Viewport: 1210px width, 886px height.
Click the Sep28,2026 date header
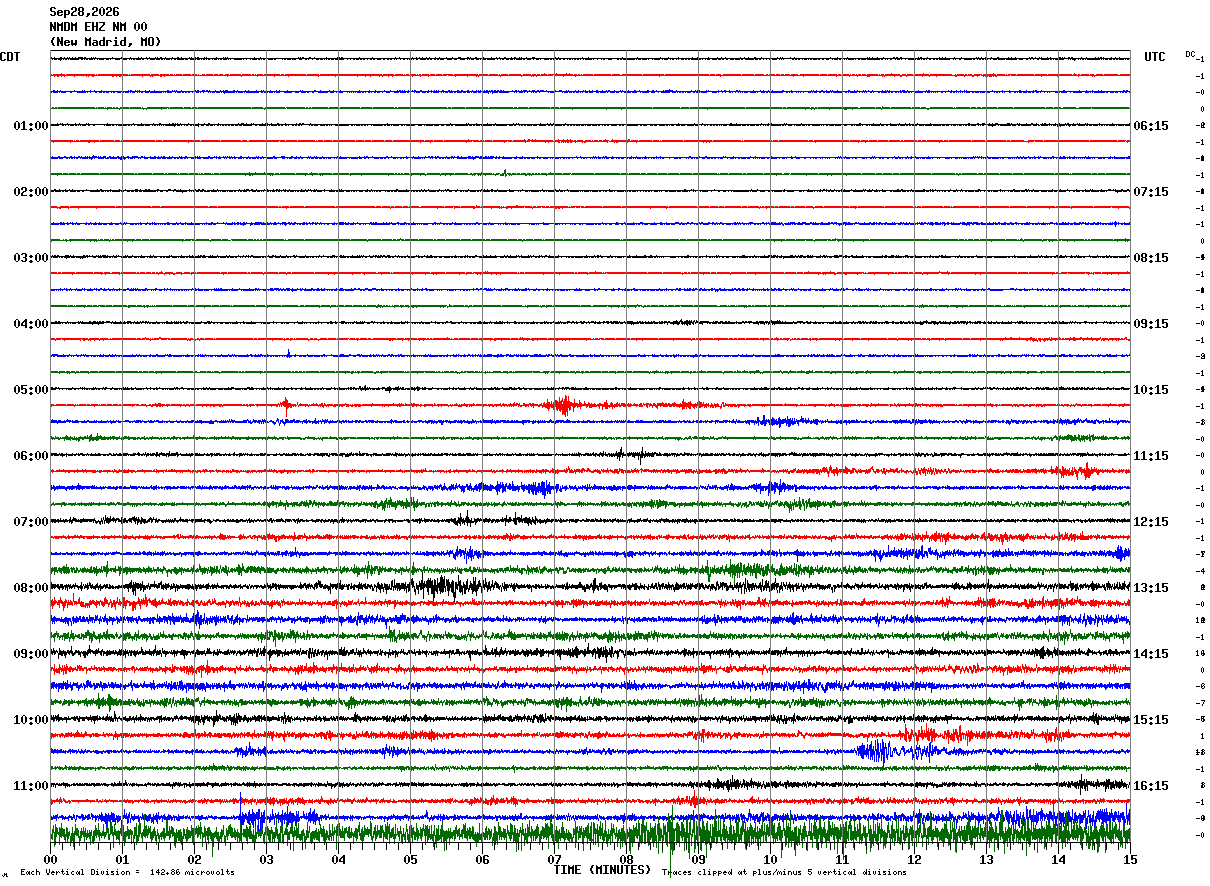pyautogui.click(x=84, y=12)
